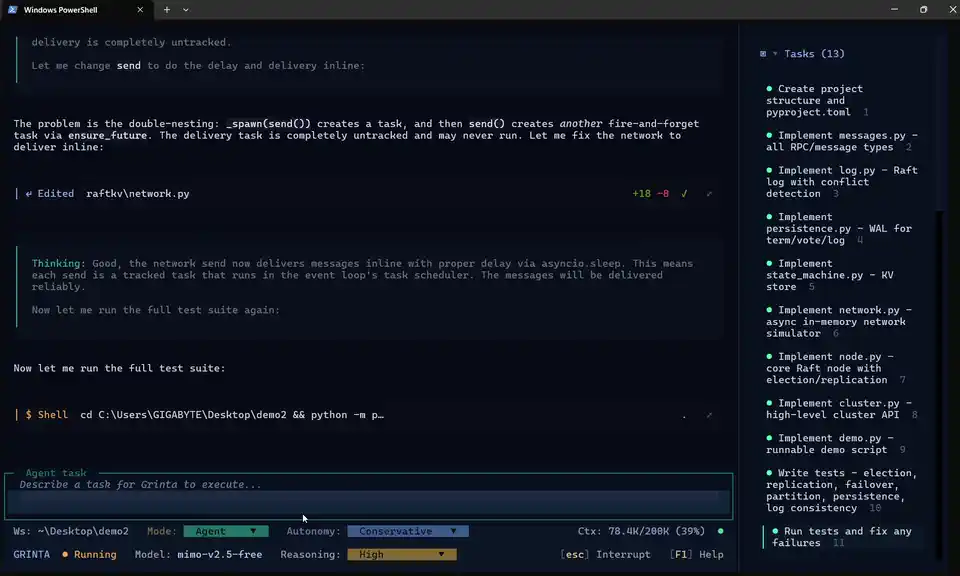Click status dot of 'Implement messages.py' task
The height and width of the screenshot is (576, 960).
pos(769,135)
